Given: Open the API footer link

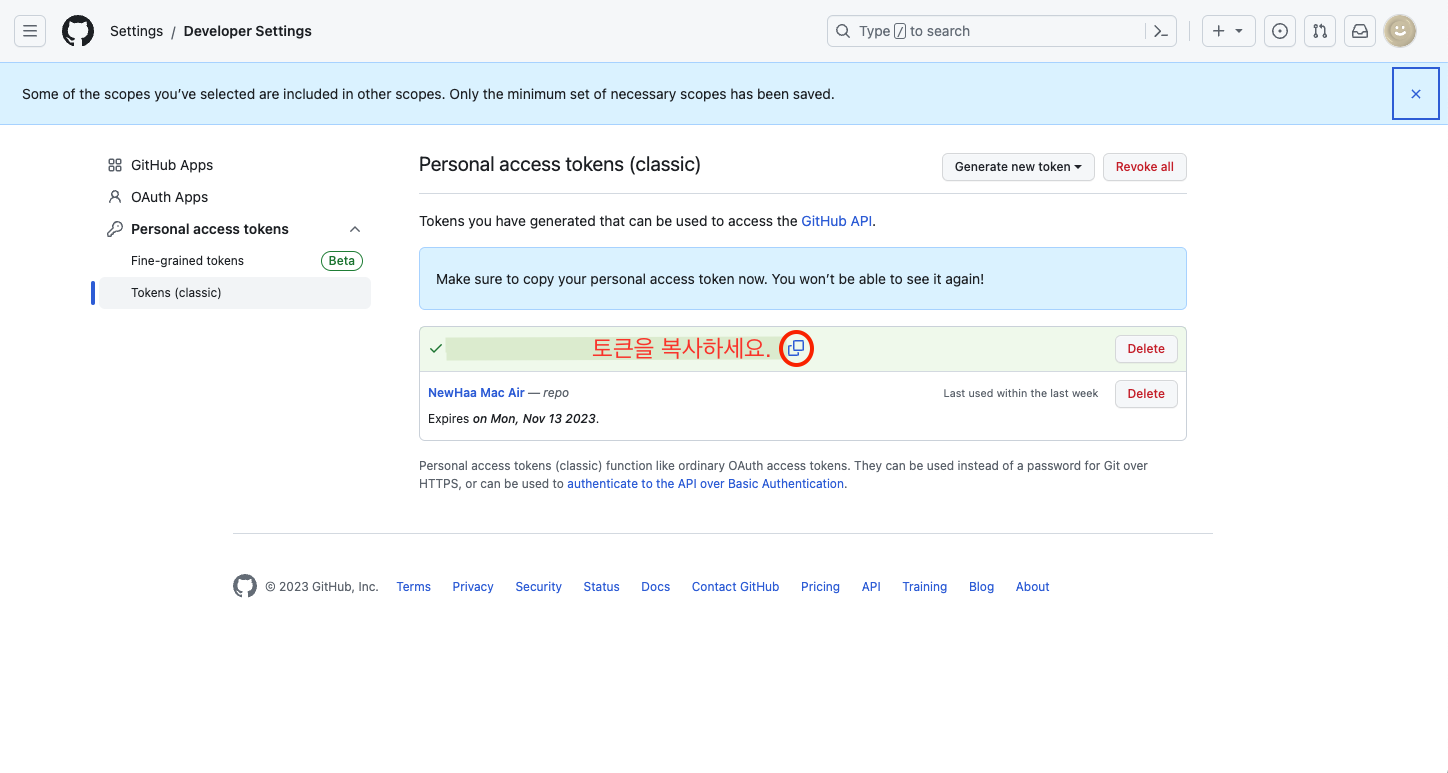Looking at the screenshot, I should pos(871,587).
